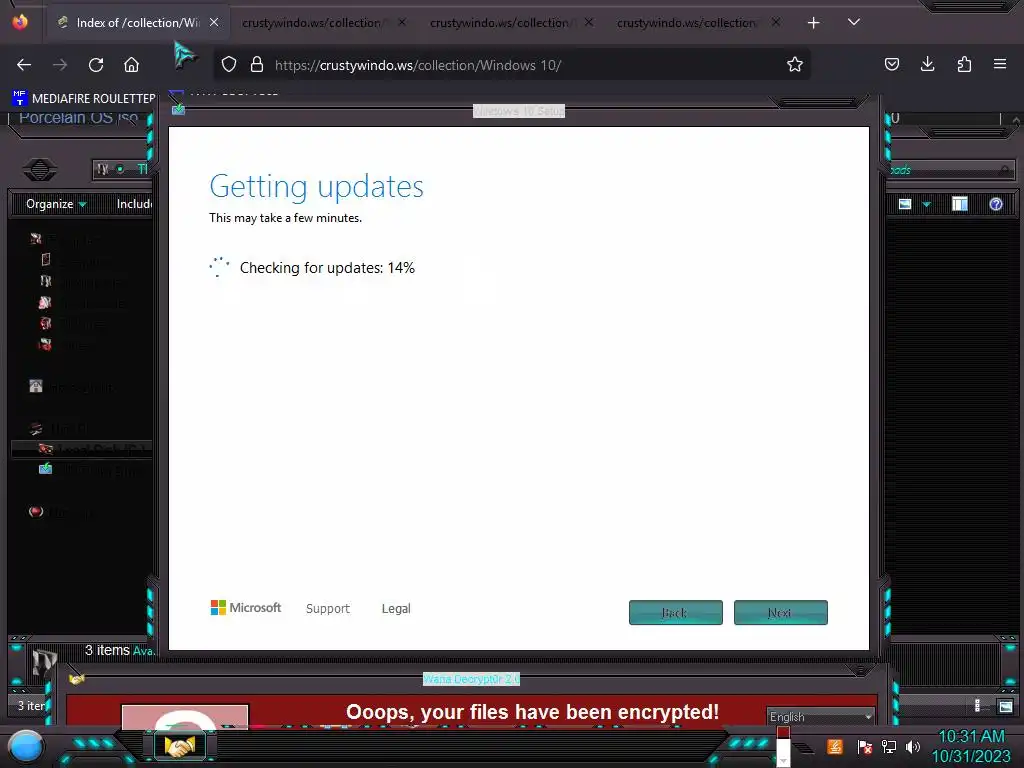Open a new Firefox tab
Image resolution: width=1024 pixels, height=768 pixels.
(x=813, y=23)
